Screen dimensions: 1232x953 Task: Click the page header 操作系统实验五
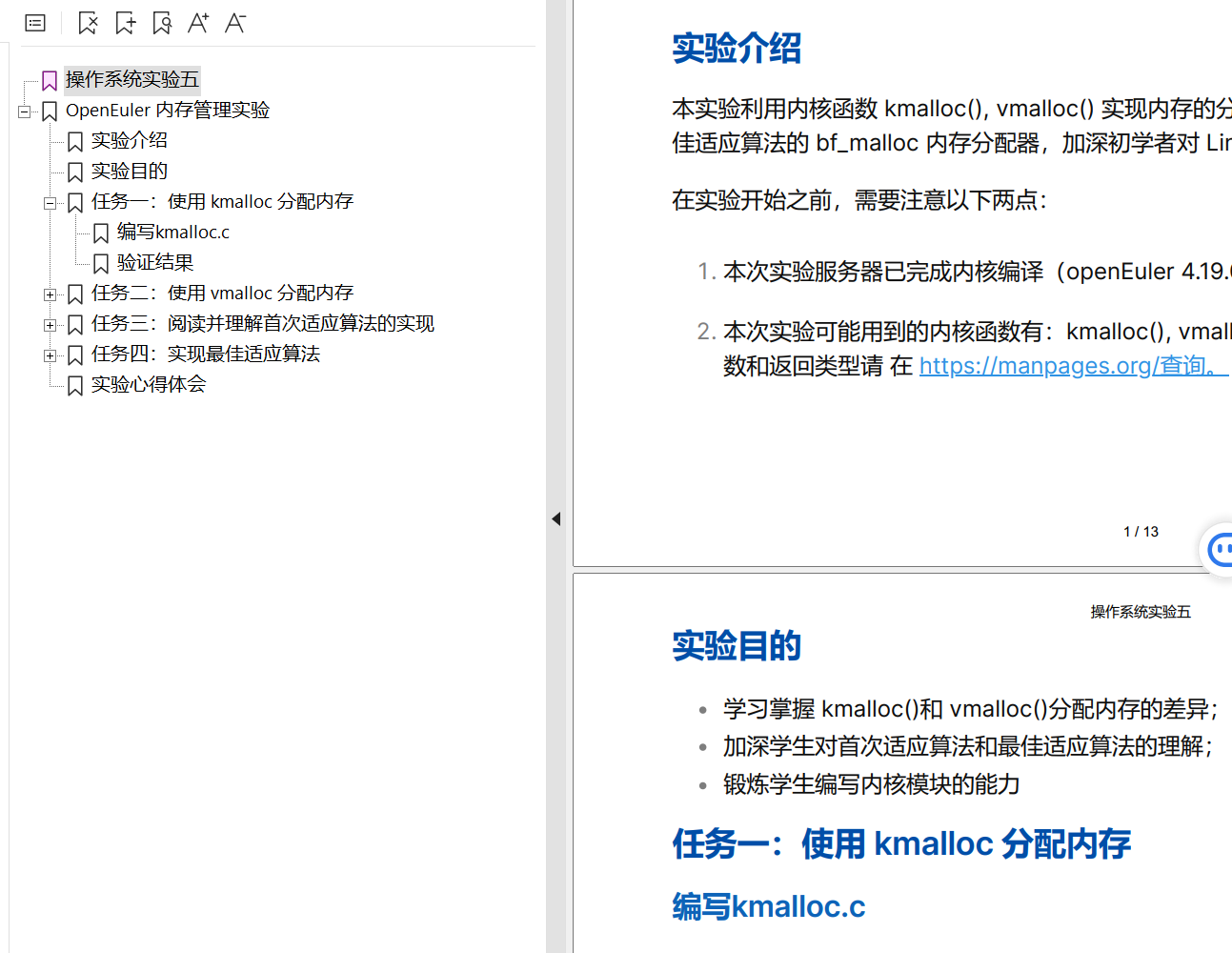pyautogui.click(x=1141, y=612)
